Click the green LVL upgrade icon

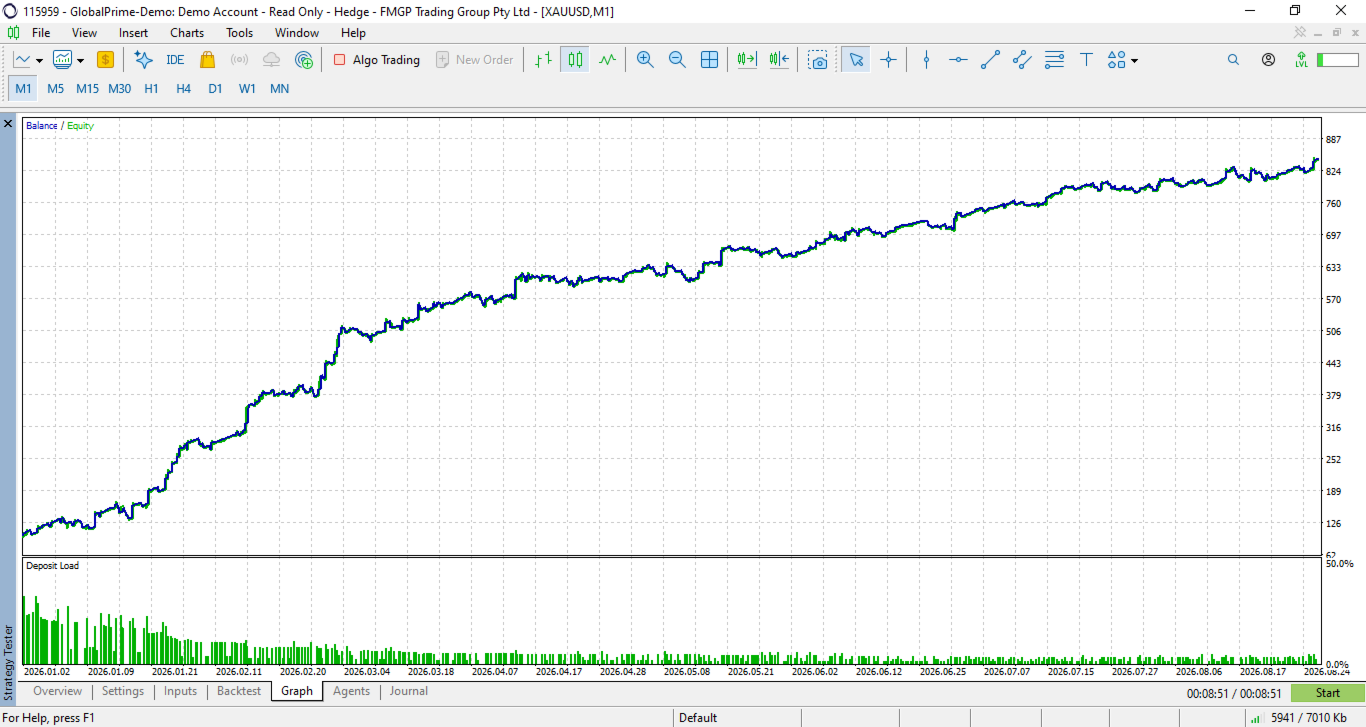coord(1301,60)
